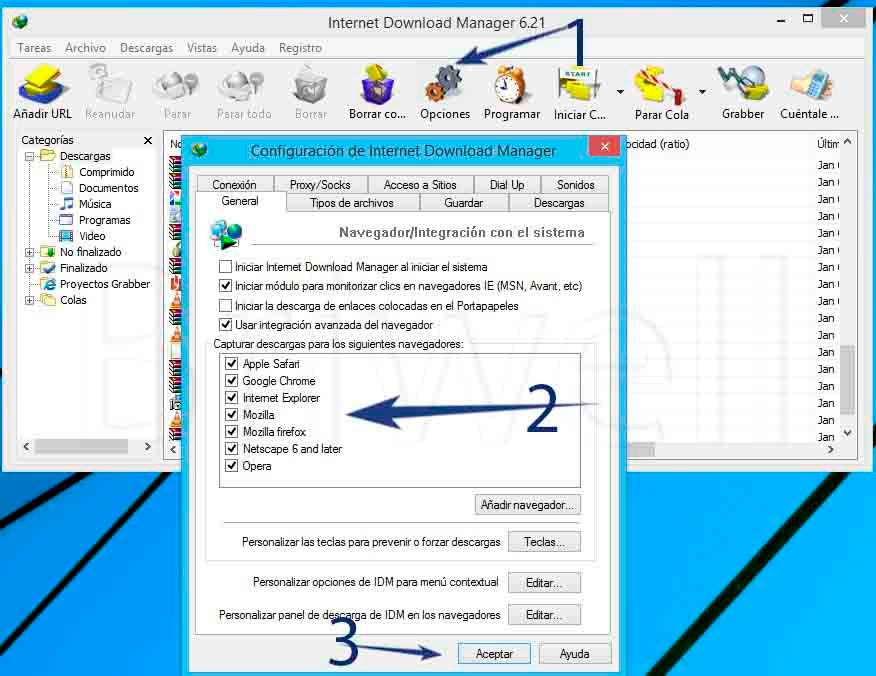Open the Parar Cola dropdown arrow
The width and height of the screenshot is (876, 676).
702,92
